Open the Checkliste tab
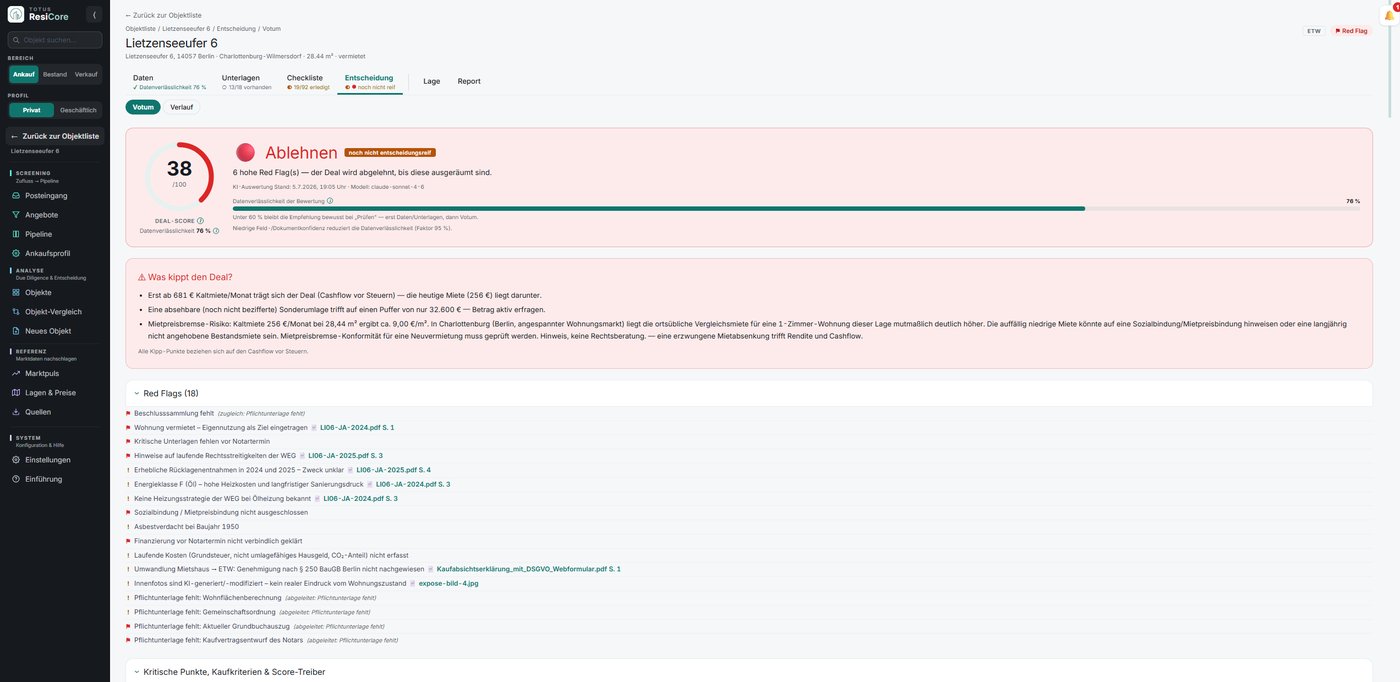Viewport: 1400px width, 682px height. pyautogui.click(x=307, y=82)
